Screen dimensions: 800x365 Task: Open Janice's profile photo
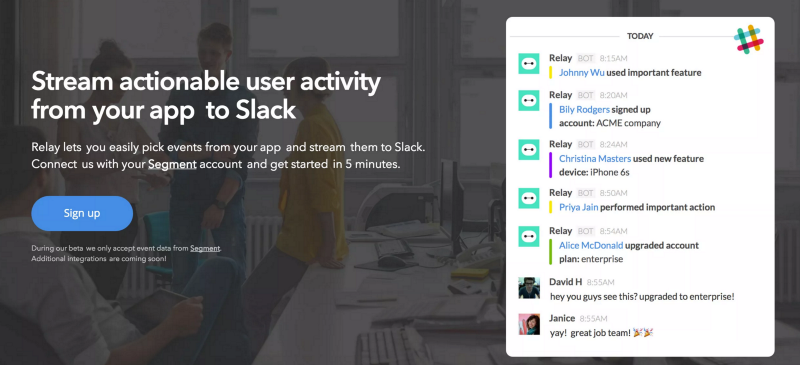point(529,324)
